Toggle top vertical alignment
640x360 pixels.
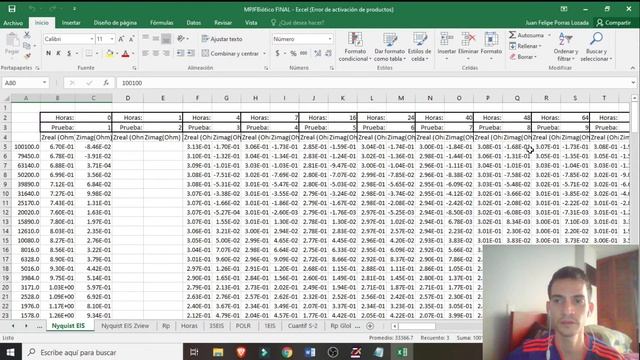click(146, 39)
